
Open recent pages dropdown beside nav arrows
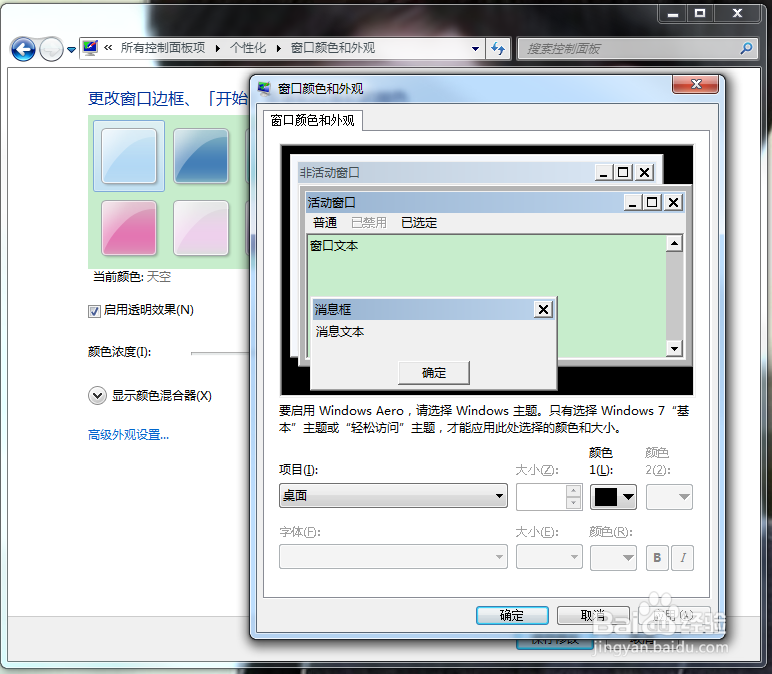pyautogui.click(x=71, y=49)
